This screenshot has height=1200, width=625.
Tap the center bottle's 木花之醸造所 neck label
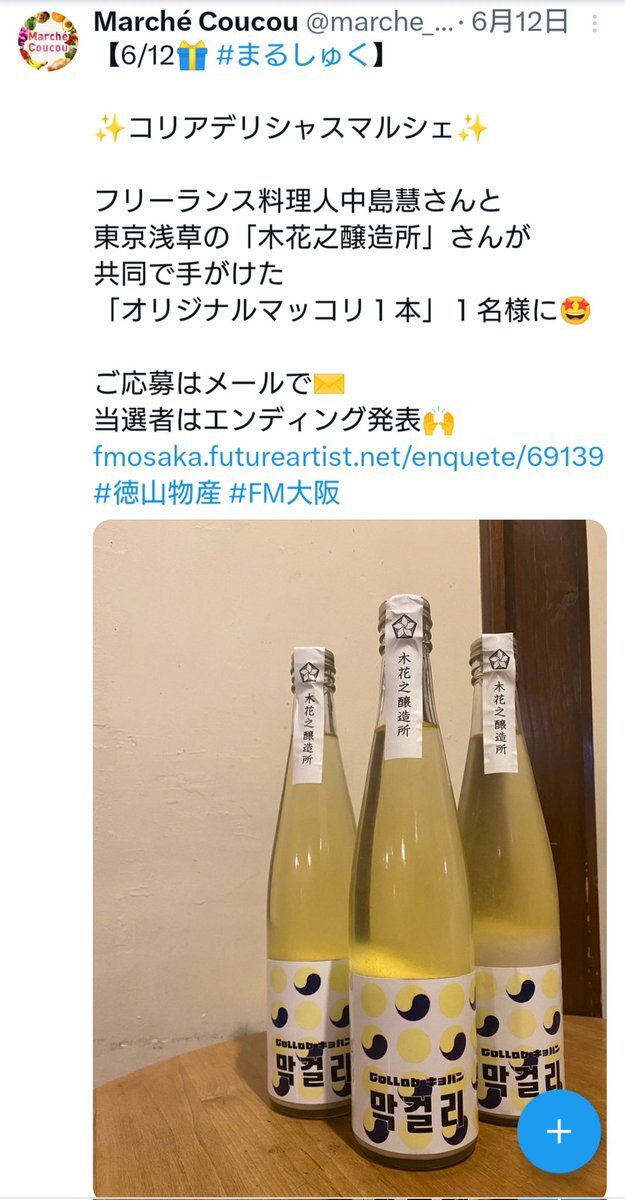tap(404, 678)
